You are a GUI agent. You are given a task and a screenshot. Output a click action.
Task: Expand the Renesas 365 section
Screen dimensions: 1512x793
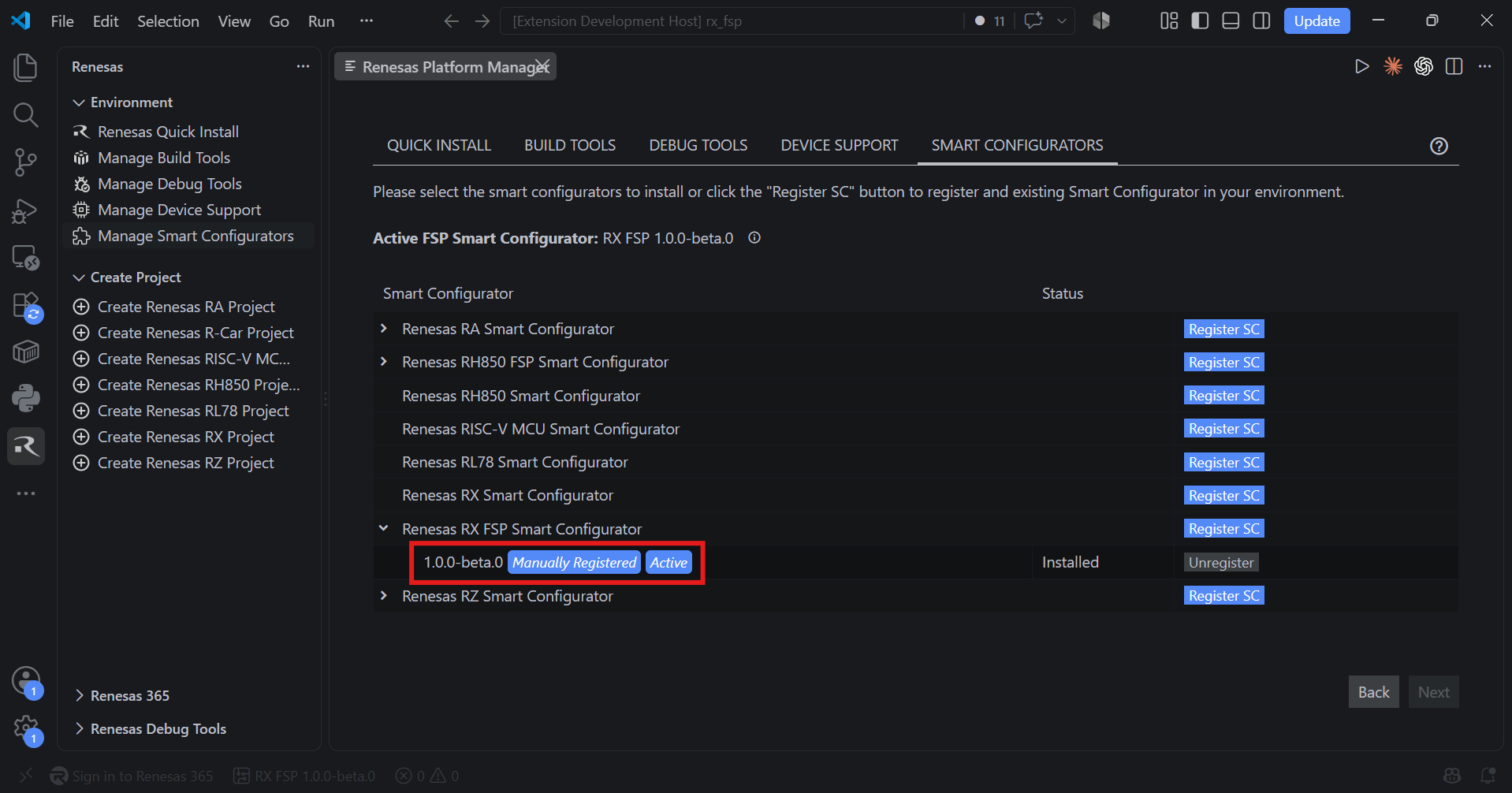[79, 696]
